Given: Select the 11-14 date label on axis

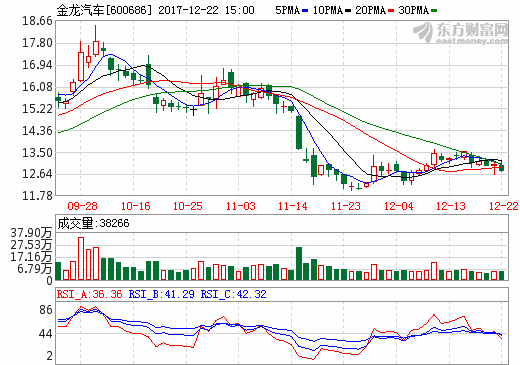Looking at the screenshot, I should pyautogui.click(x=293, y=206).
